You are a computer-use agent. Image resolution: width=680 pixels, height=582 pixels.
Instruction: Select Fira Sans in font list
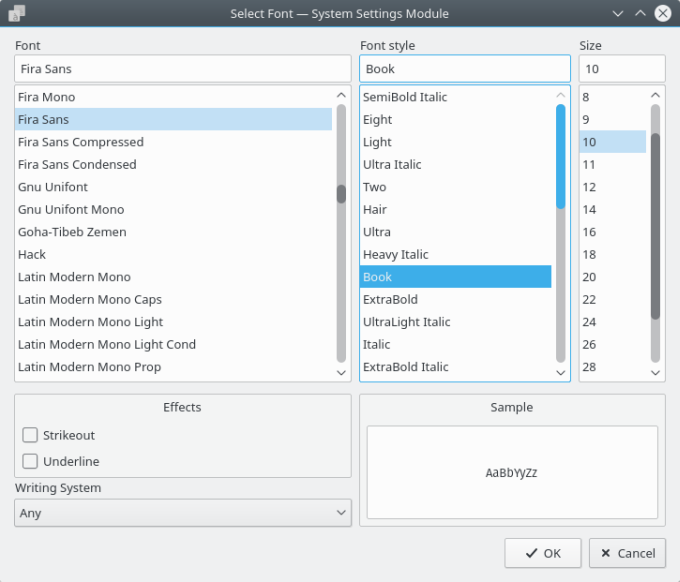click(173, 119)
